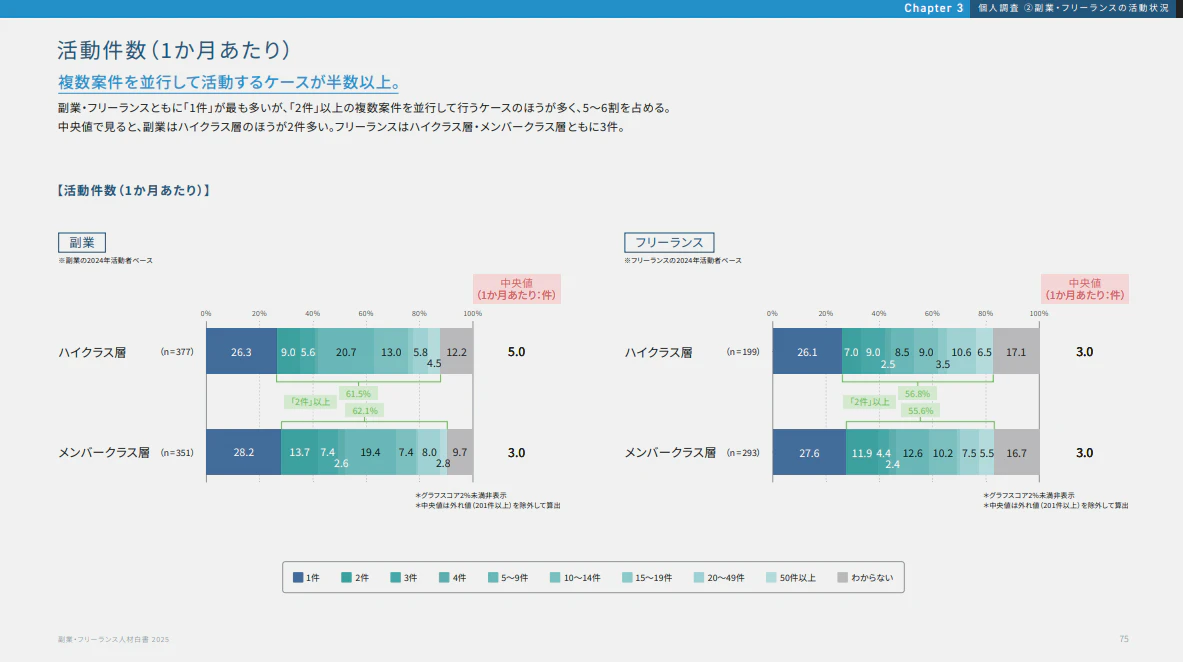The image size is (1183, 662).
Task: Select the 26.1 bar segment
Action: coord(807,351)
